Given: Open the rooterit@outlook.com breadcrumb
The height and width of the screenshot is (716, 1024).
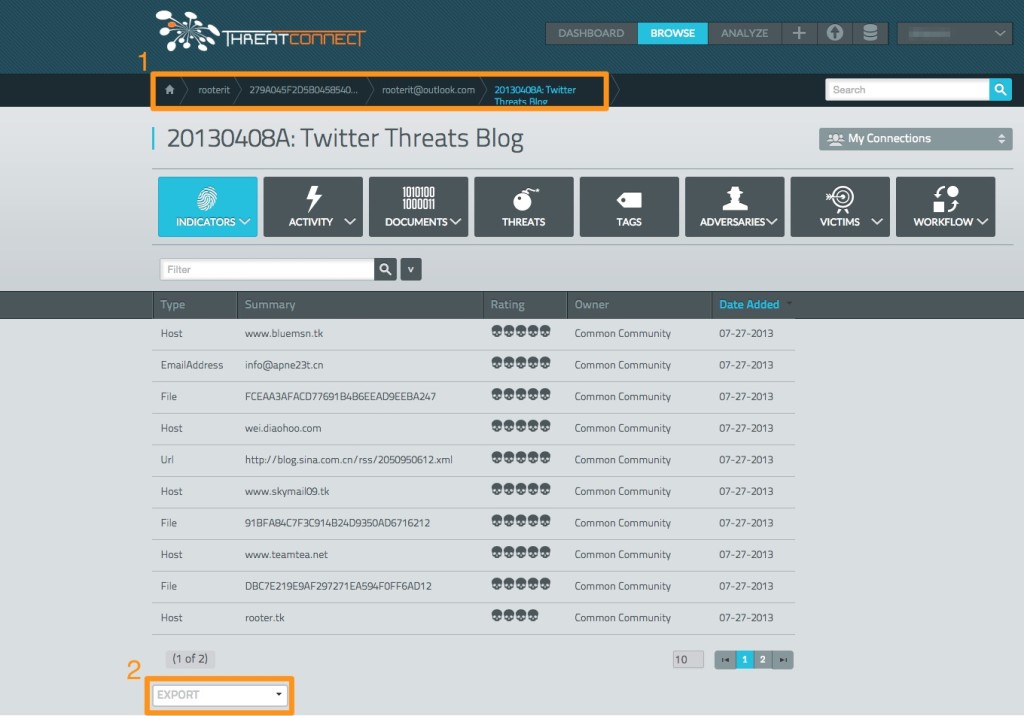Looking at the screenshot, I should click(x=428, y=90).
